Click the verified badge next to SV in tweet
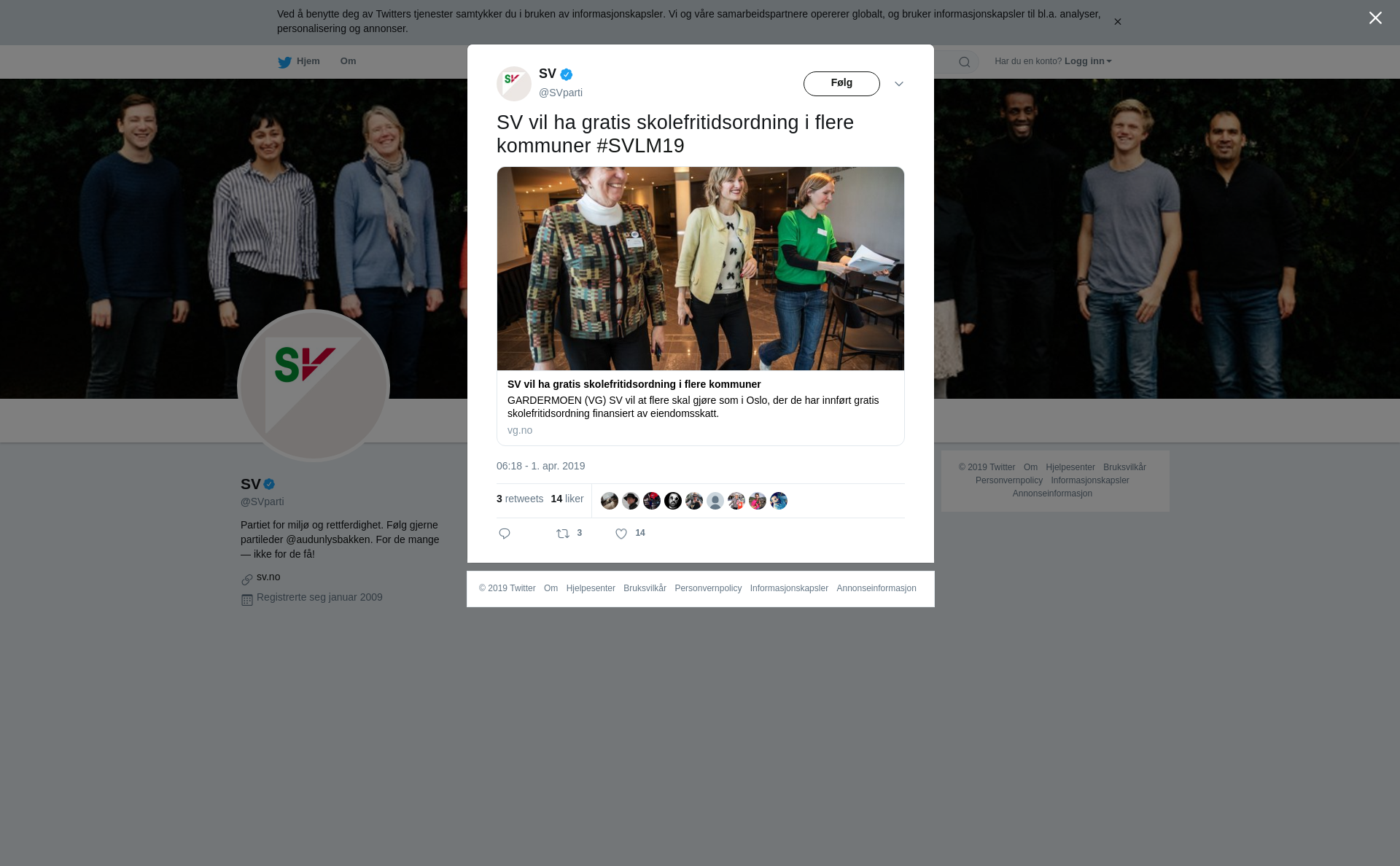 567,74
